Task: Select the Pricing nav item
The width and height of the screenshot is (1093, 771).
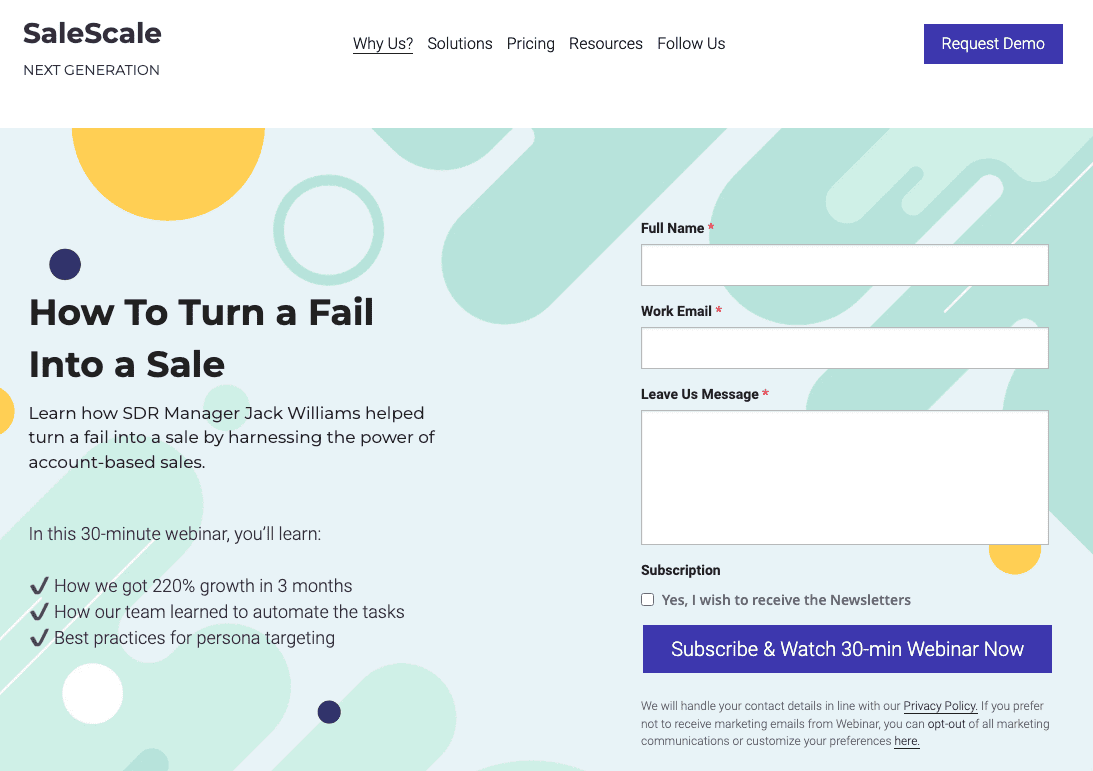Action: [531, 44]
